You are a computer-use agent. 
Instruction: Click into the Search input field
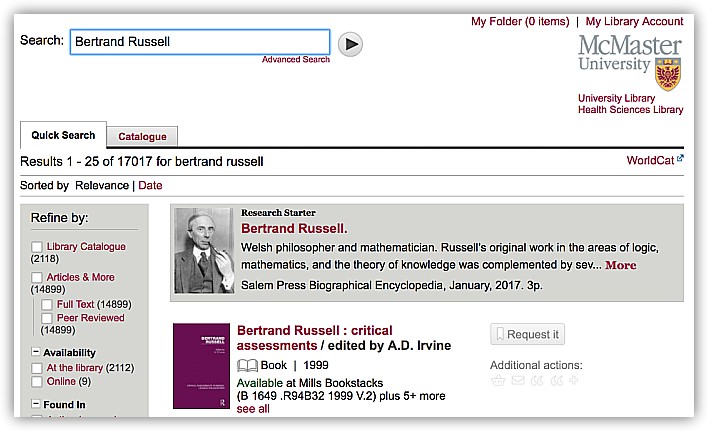point(200,42)
